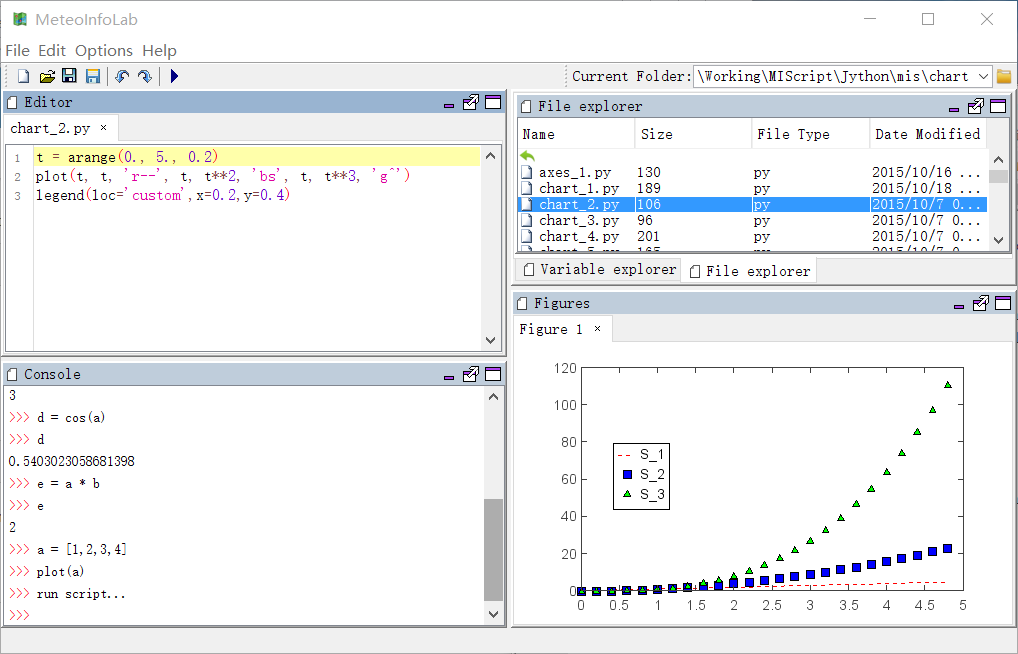The image size is (1018, 654).
Task: Save the current script
Action: tap(69, 76)
